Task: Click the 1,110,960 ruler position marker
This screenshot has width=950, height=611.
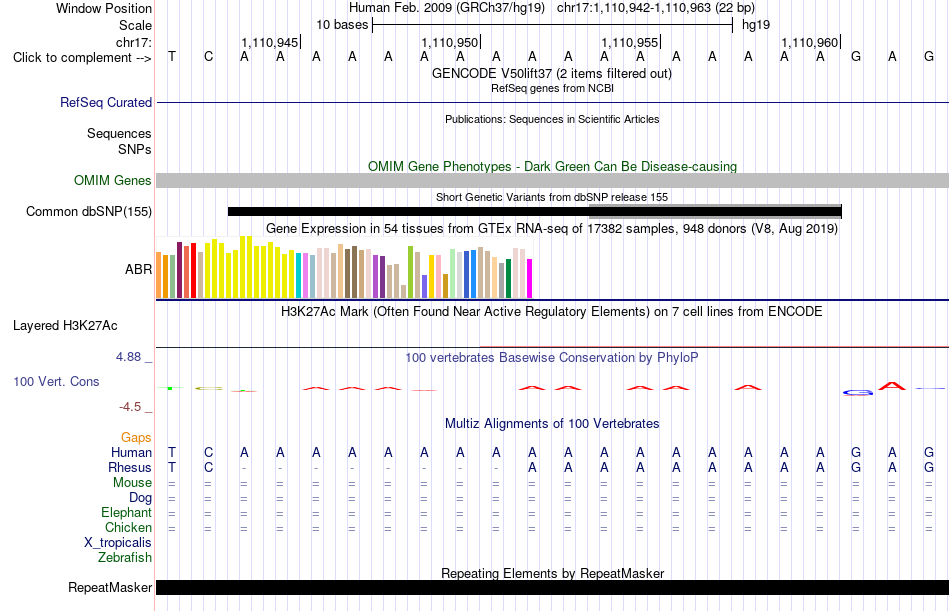Action: pyautogui.click(x=810, y=42)
